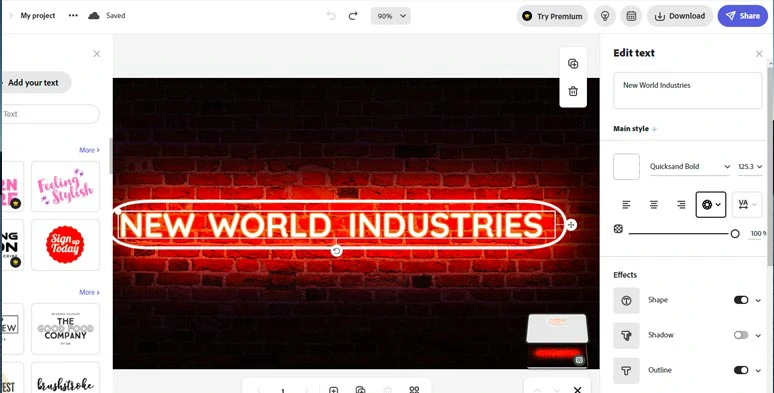Click the Share button
This screenshot has width=774, height=393.
pyautogui.click(x=742, y=16)
